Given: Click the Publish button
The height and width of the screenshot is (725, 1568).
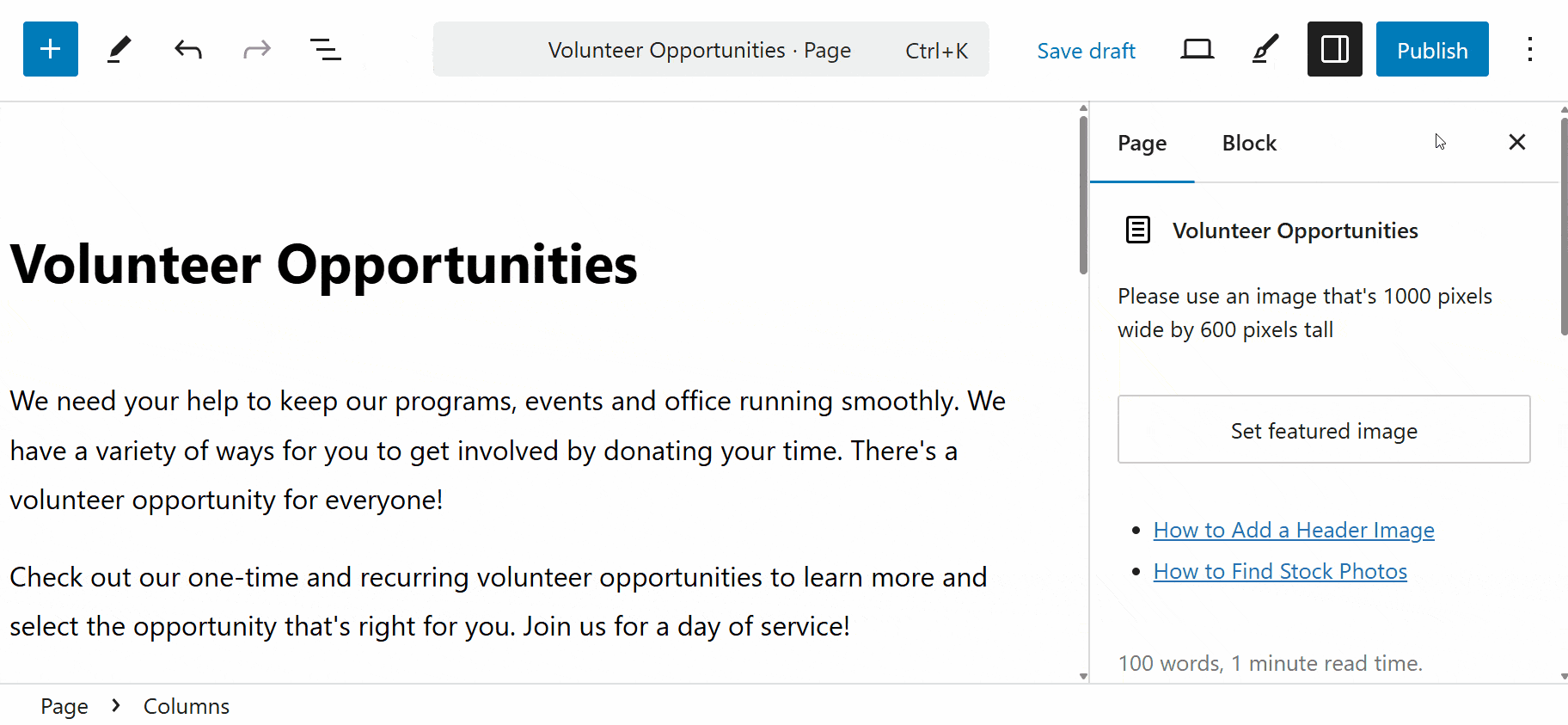Looking at the screenshot, I should tap(1431, 49).
